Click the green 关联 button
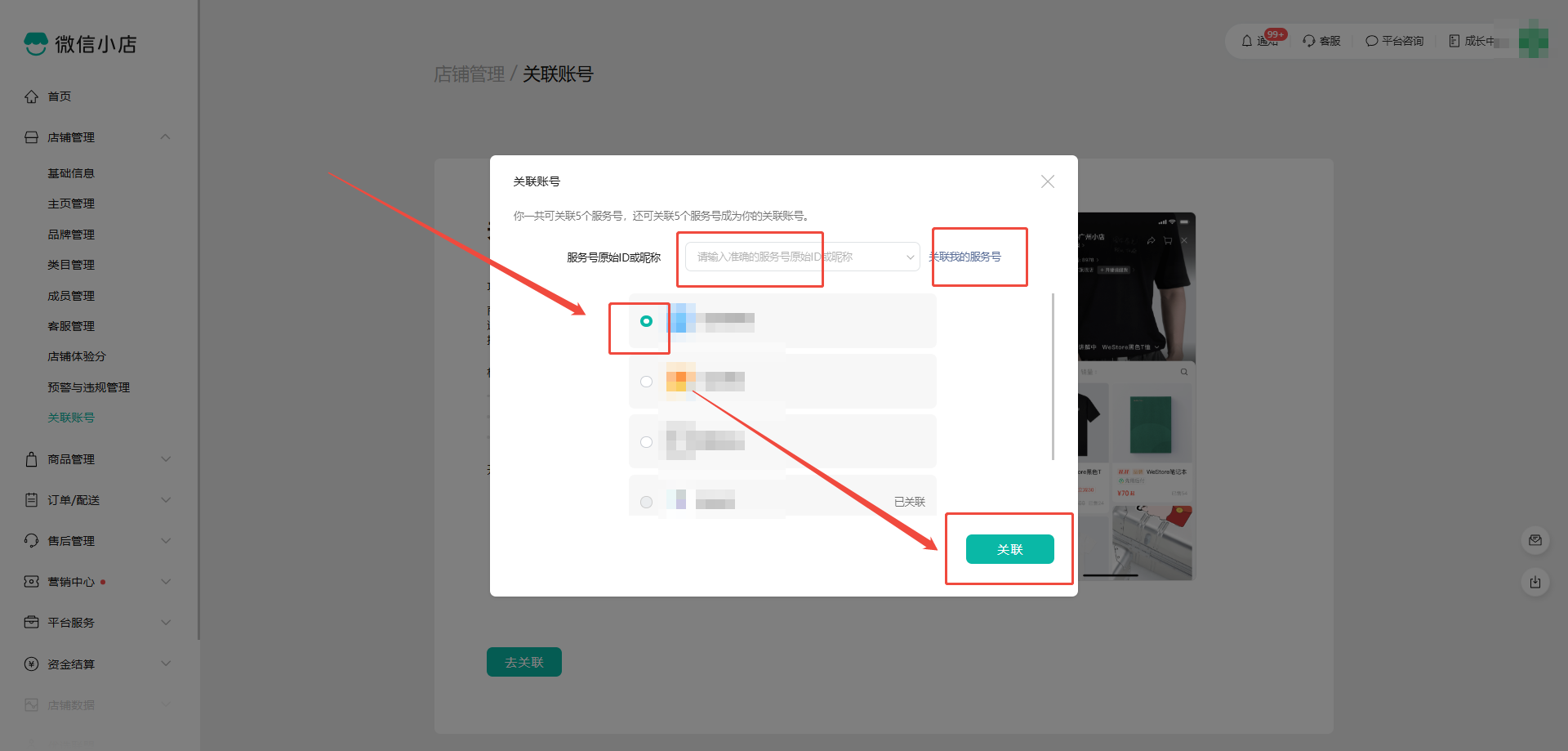1568x751 pixels. click(1009, 549)
